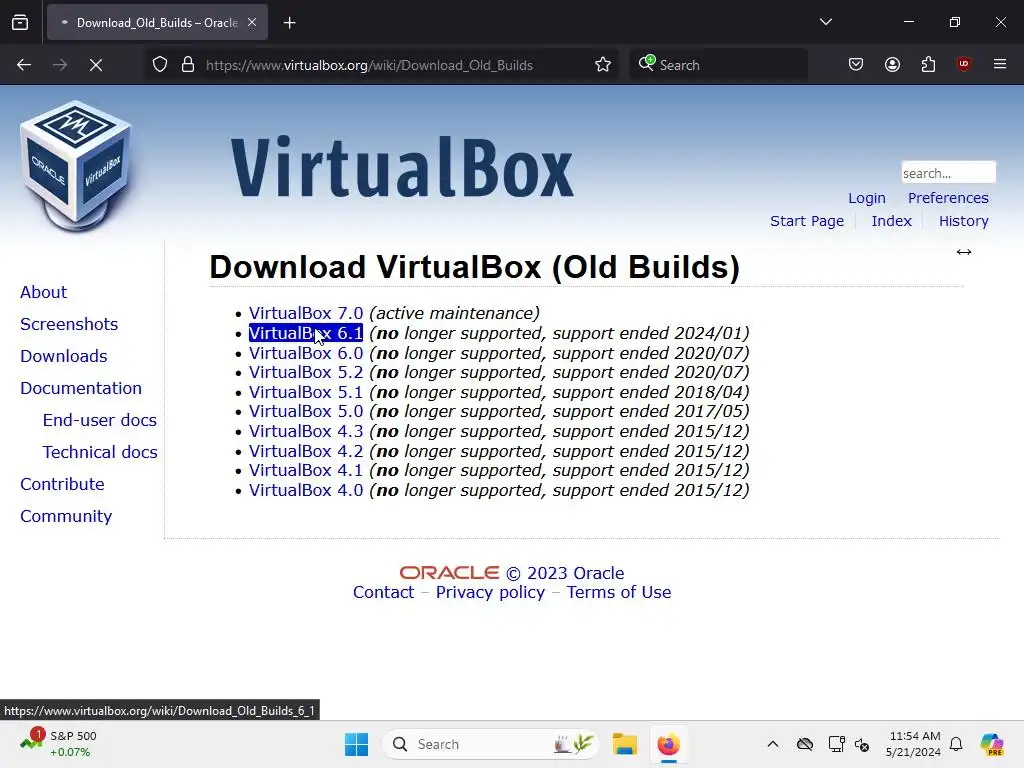Click the Windows taskbar Search box

pyautogui.click(x=490, y=744)
